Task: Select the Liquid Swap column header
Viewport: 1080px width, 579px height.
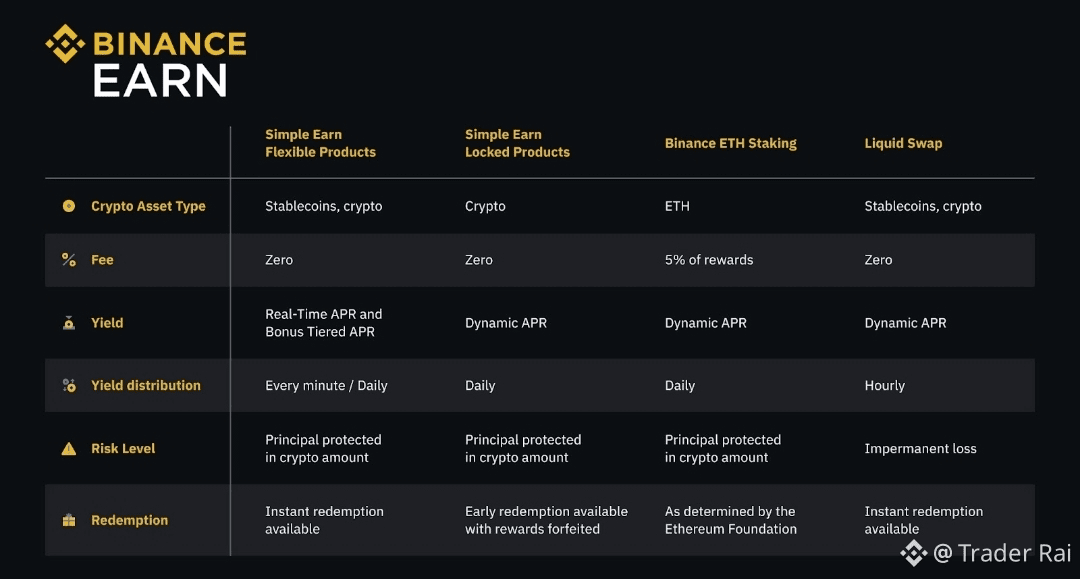Action: point(903,143)
